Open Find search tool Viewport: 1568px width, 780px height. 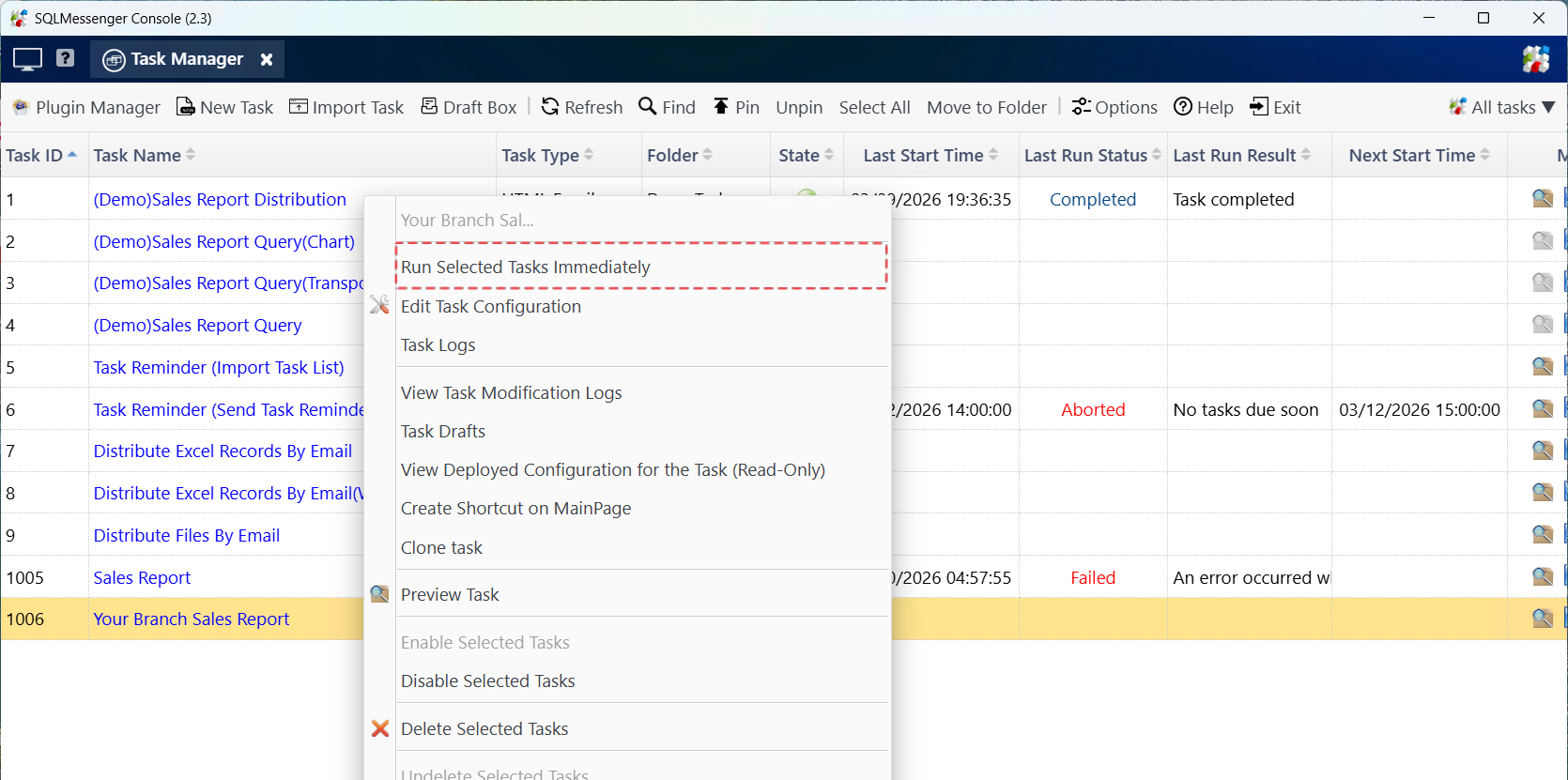pyautogui.click(x=667, y=107)
